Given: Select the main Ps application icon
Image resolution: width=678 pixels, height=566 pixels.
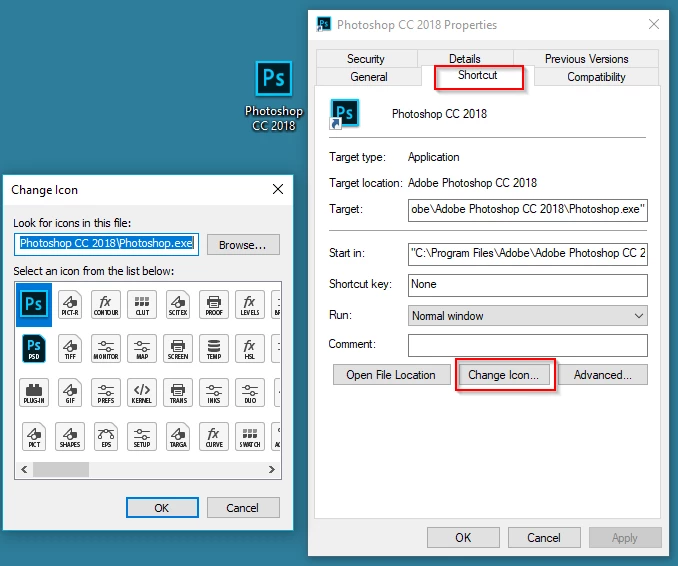Looking at the screenshot, I should pos(34,304).
